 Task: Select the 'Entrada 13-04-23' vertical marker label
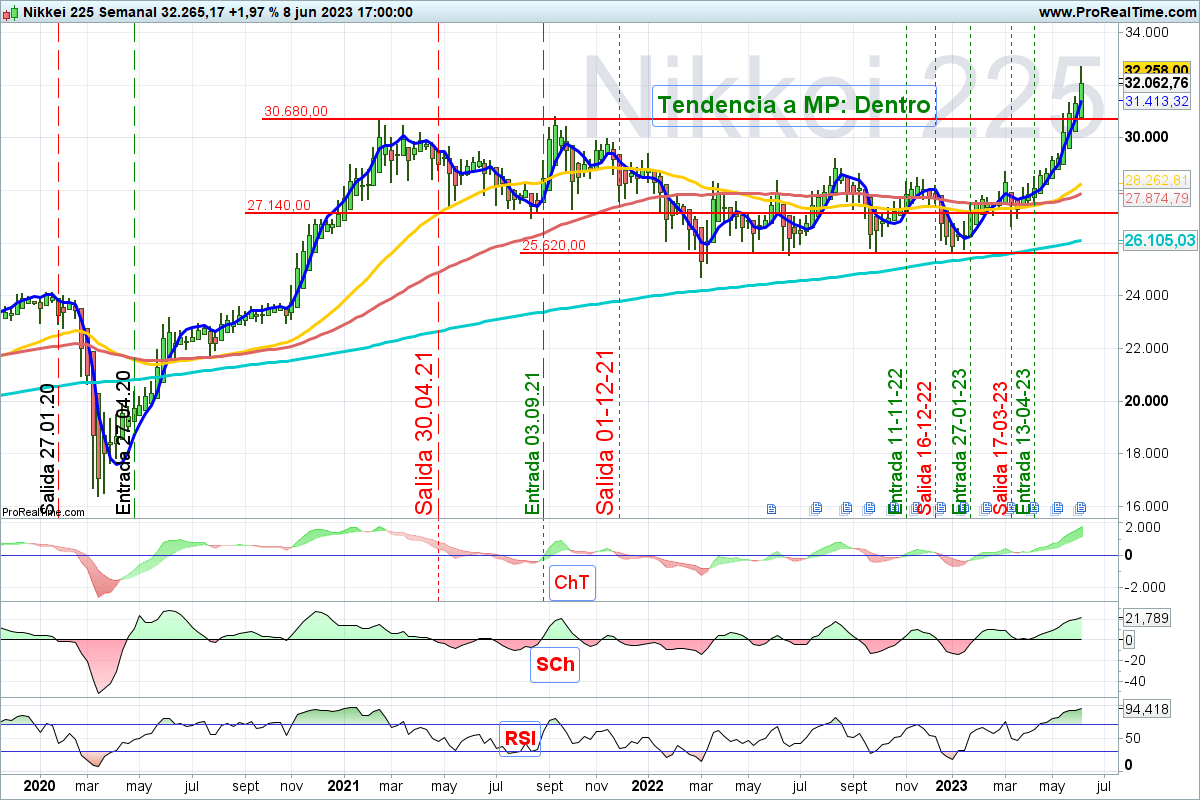coord(1023,441)
